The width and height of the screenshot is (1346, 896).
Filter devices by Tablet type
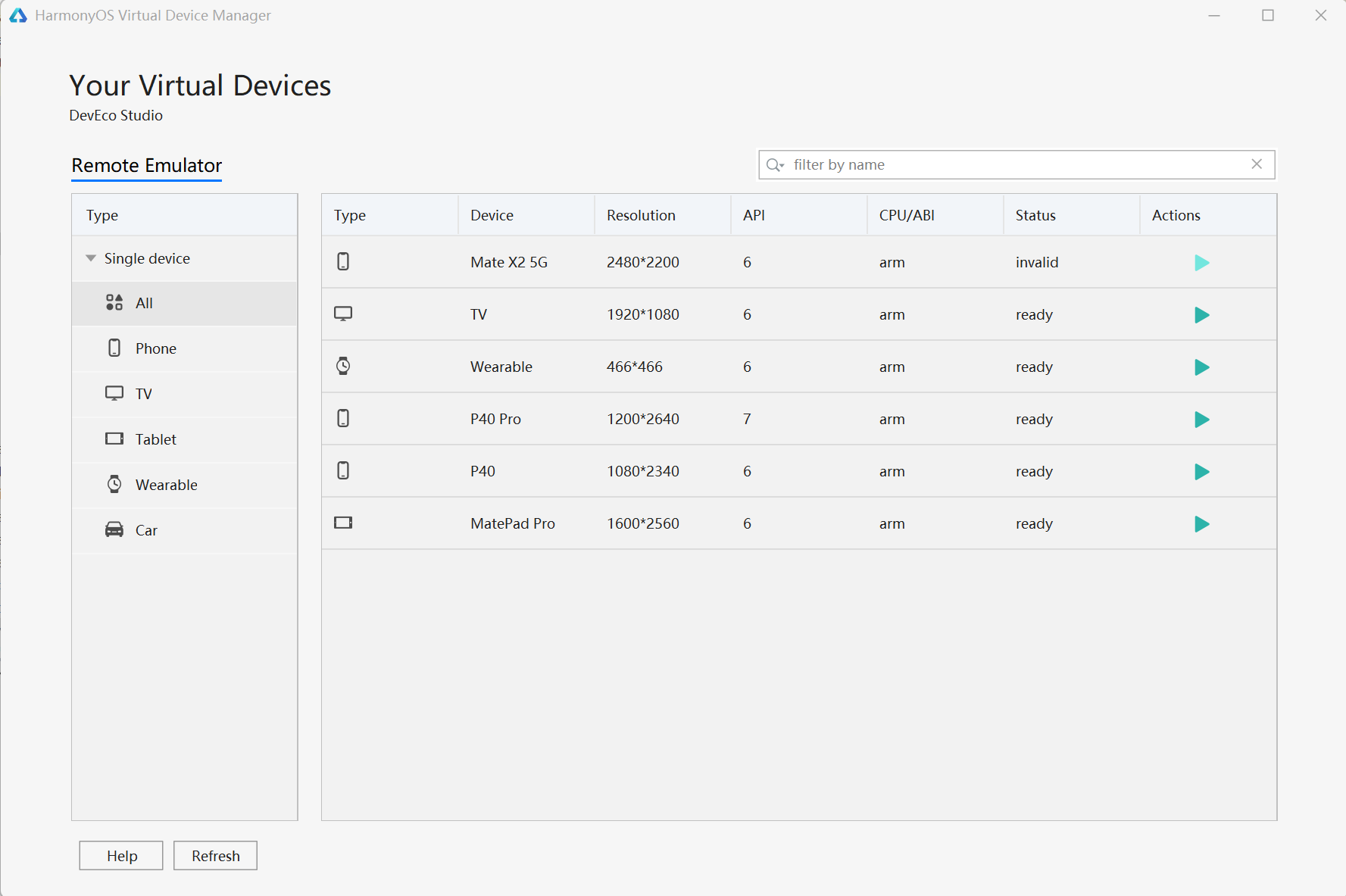(184, 439)
